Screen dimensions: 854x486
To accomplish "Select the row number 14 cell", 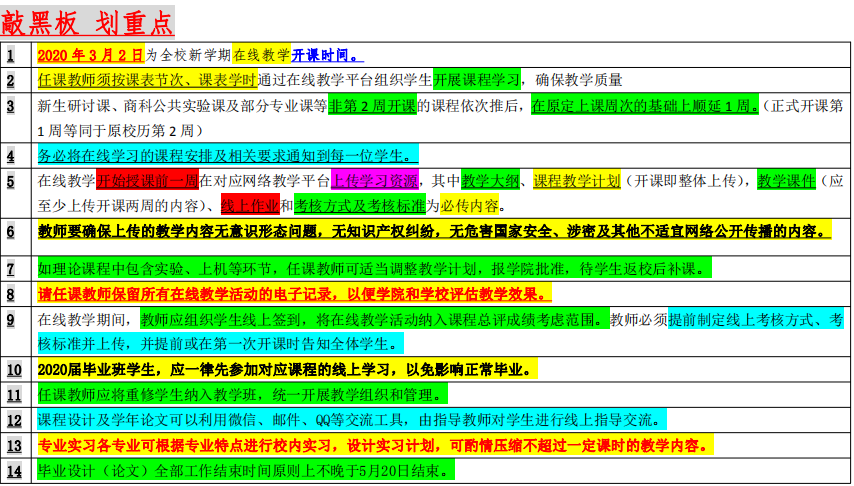I will 11,470.
